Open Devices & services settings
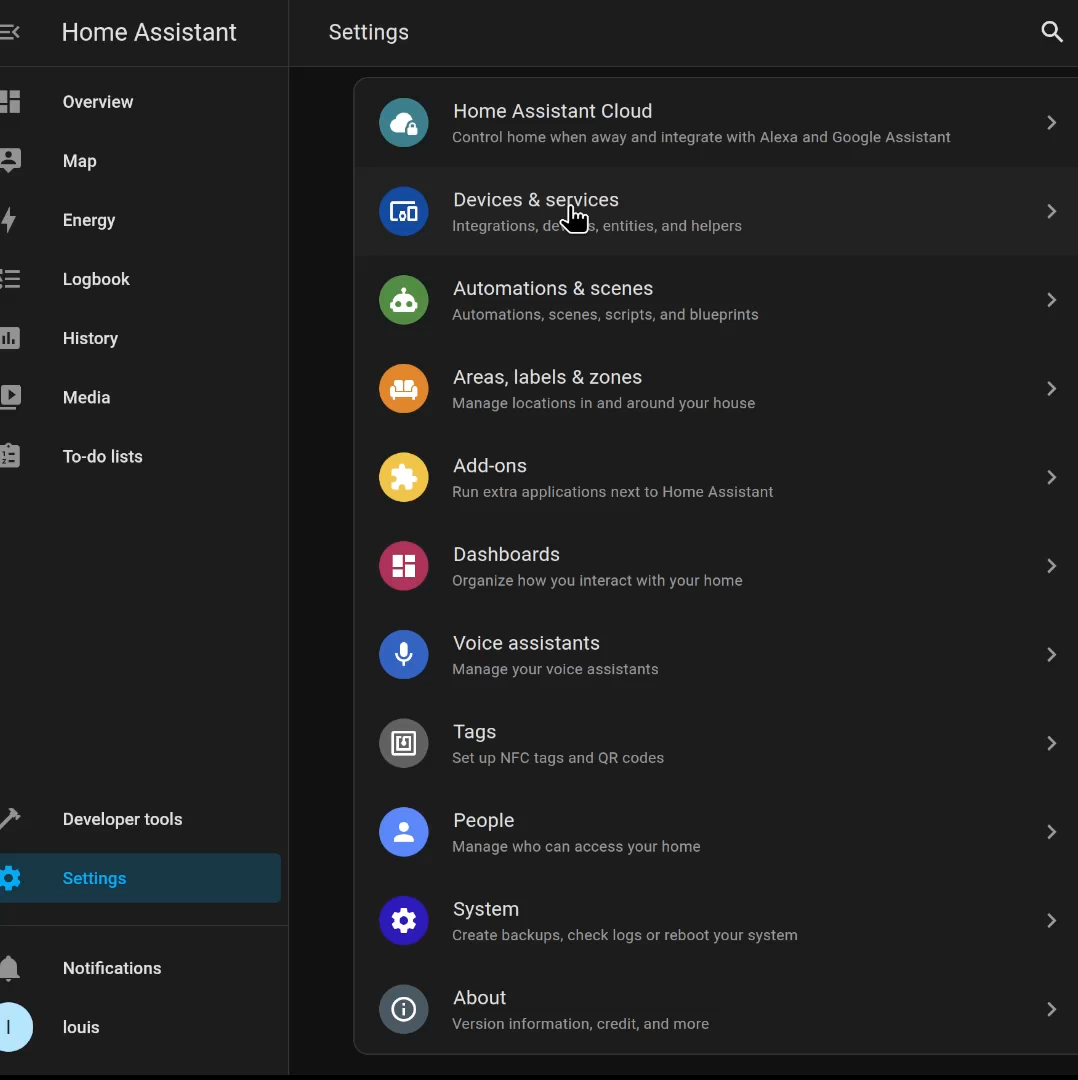The image size is (1078, 1080). 716,211
